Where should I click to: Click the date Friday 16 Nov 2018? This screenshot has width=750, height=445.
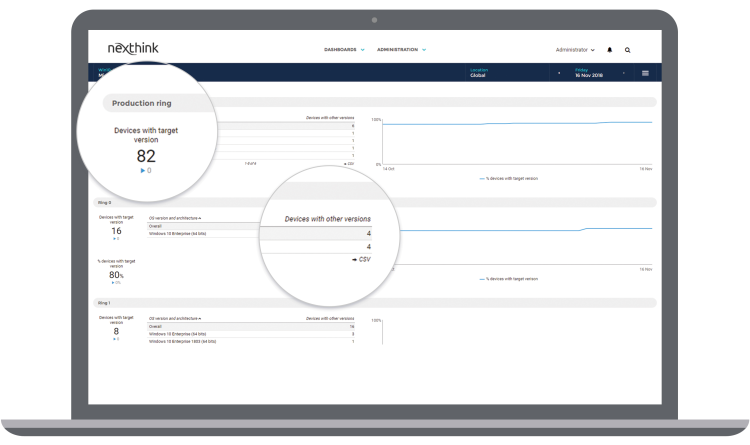click(589, 73)
